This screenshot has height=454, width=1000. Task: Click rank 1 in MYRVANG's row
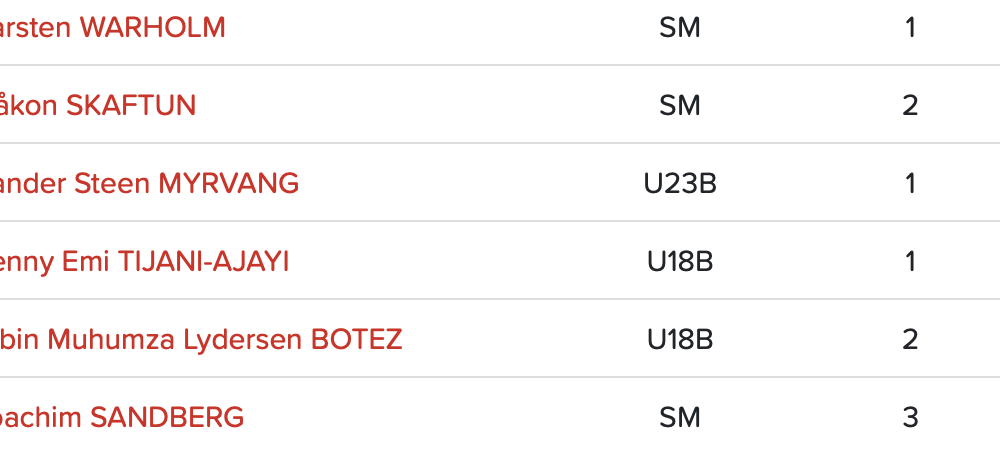[x=910, y=184]
